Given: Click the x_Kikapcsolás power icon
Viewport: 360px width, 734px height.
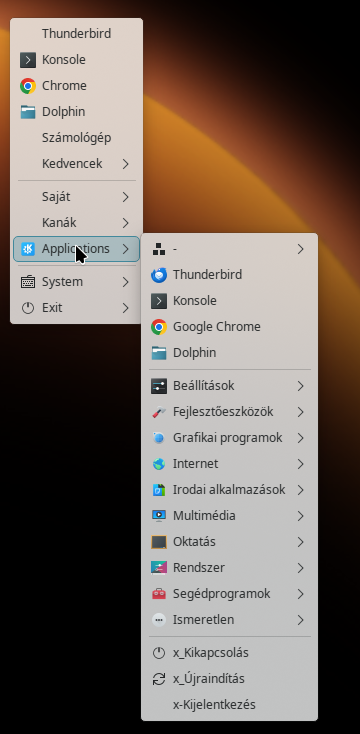Looking at the screenshot, I should pyautogui.click(x=159, y=653).
